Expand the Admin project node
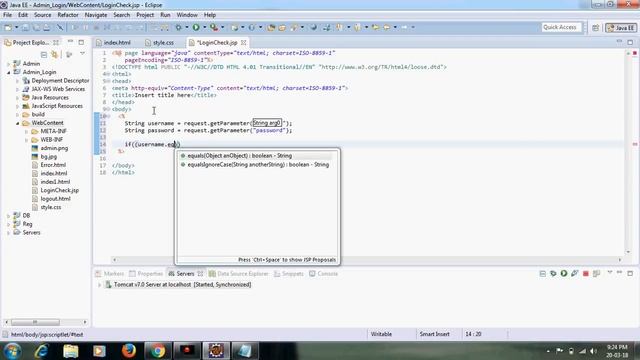This screenshot has height=360, width=640. 9,64
